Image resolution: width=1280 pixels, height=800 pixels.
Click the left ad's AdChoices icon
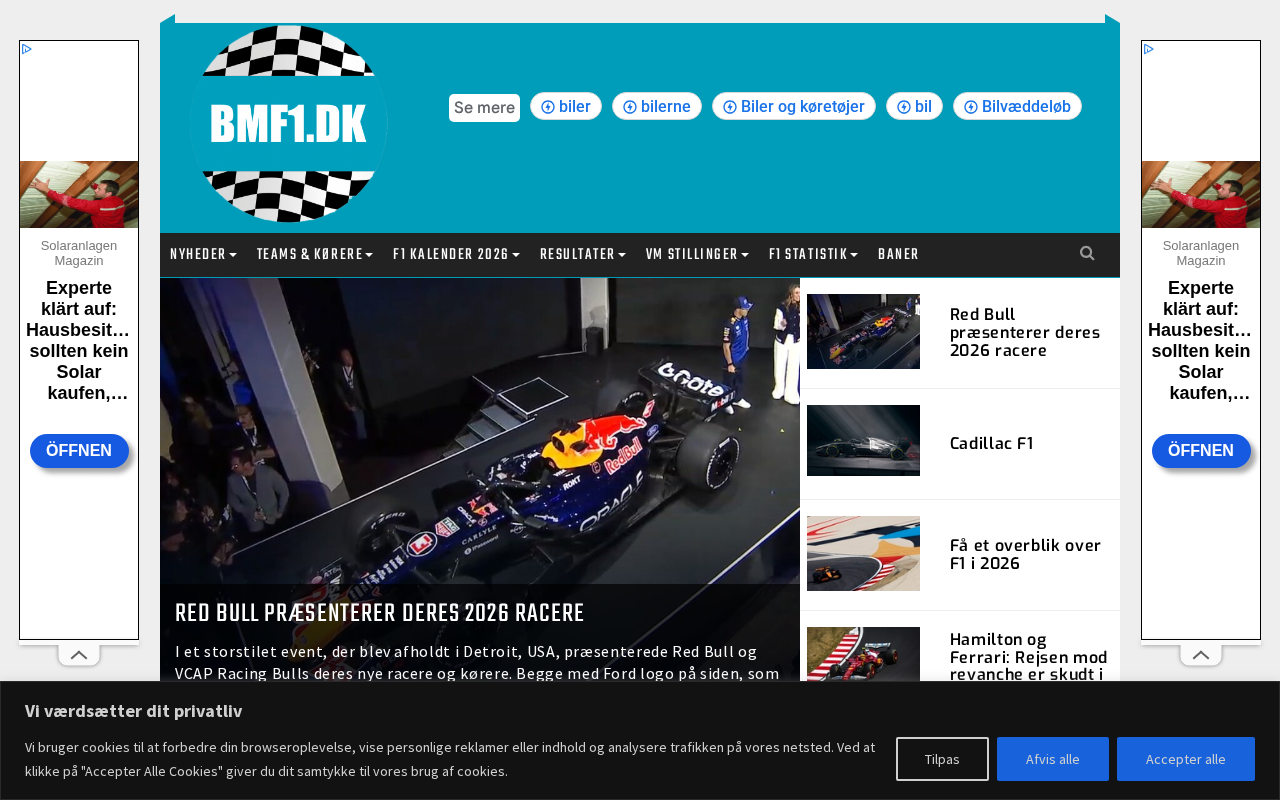point(27,49)
